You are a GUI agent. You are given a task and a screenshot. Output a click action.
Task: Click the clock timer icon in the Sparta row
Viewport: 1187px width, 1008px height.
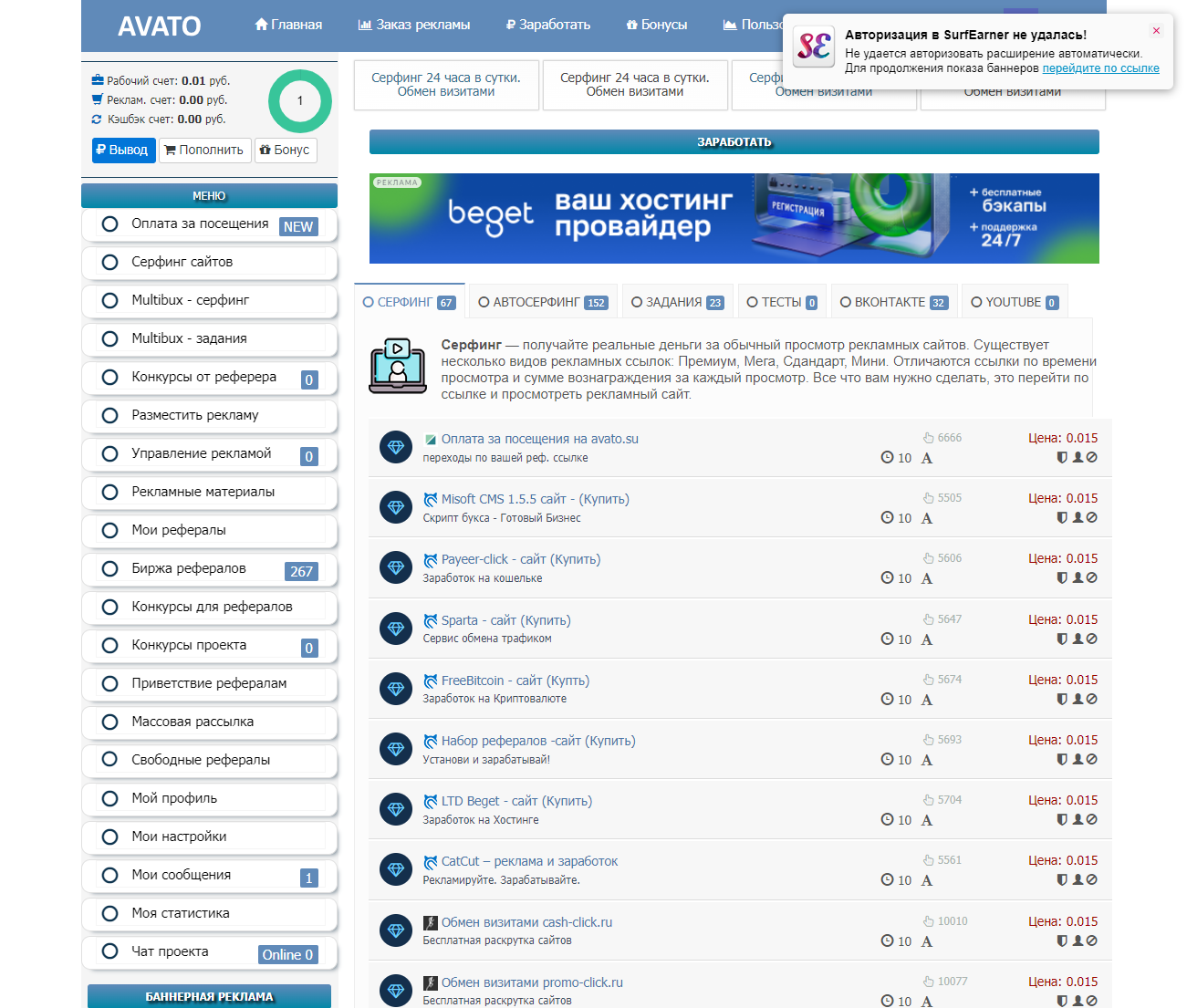point(887,639)
